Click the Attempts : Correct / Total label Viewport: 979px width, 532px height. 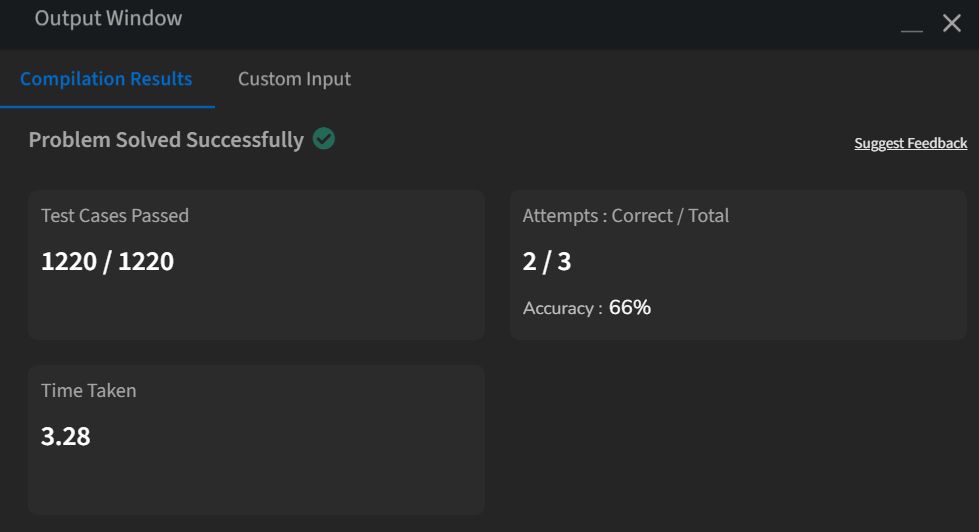(x=626, y=215)
